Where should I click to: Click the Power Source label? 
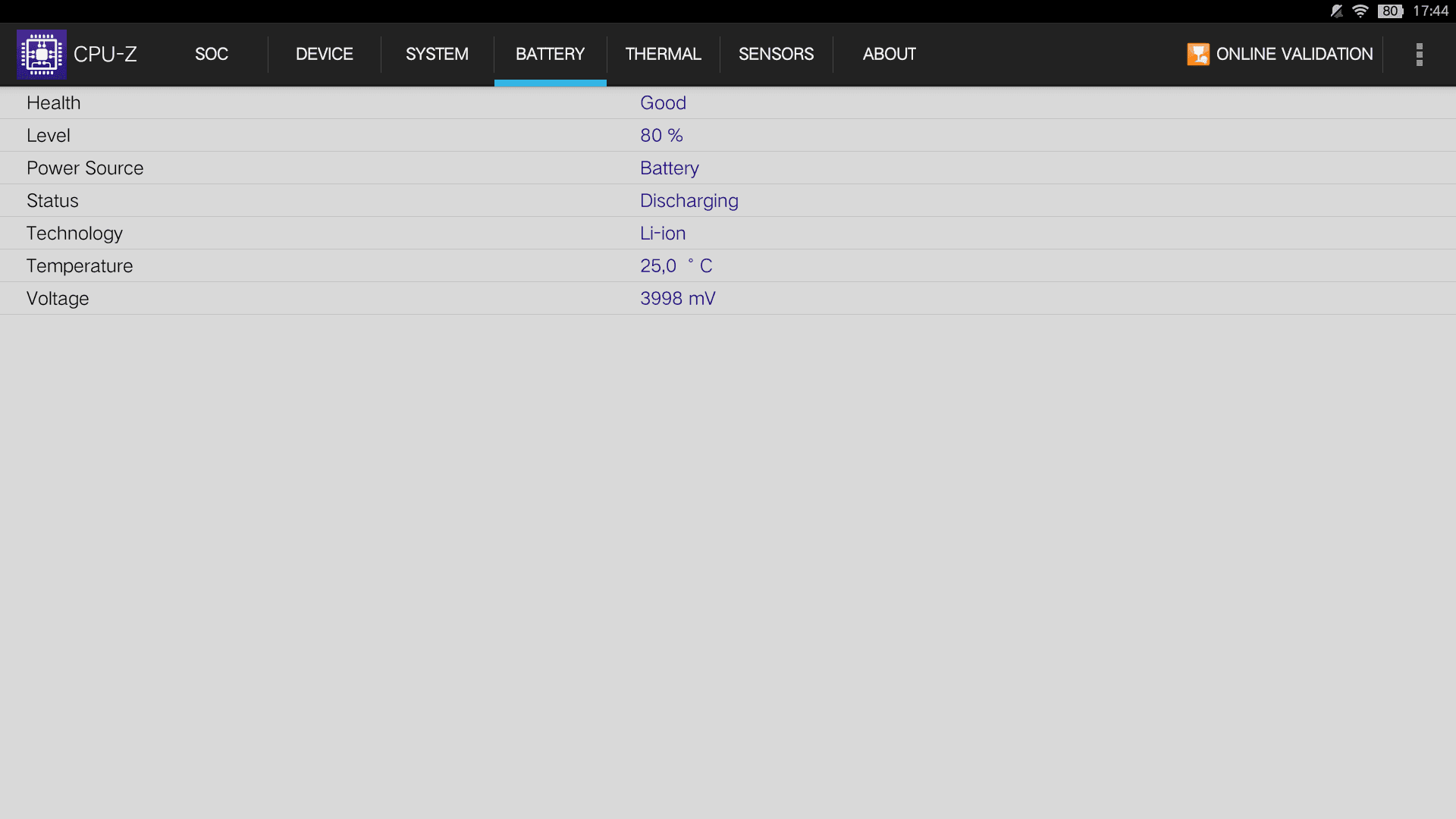(x=85, y=168)
